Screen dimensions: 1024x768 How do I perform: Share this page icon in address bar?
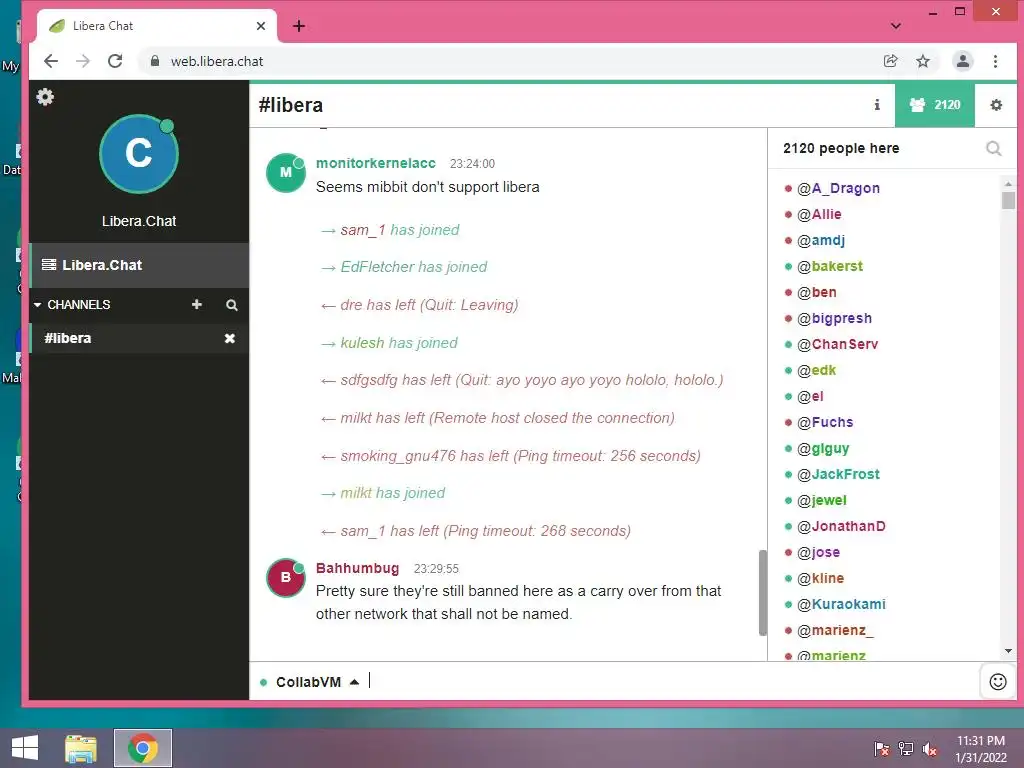890,61
